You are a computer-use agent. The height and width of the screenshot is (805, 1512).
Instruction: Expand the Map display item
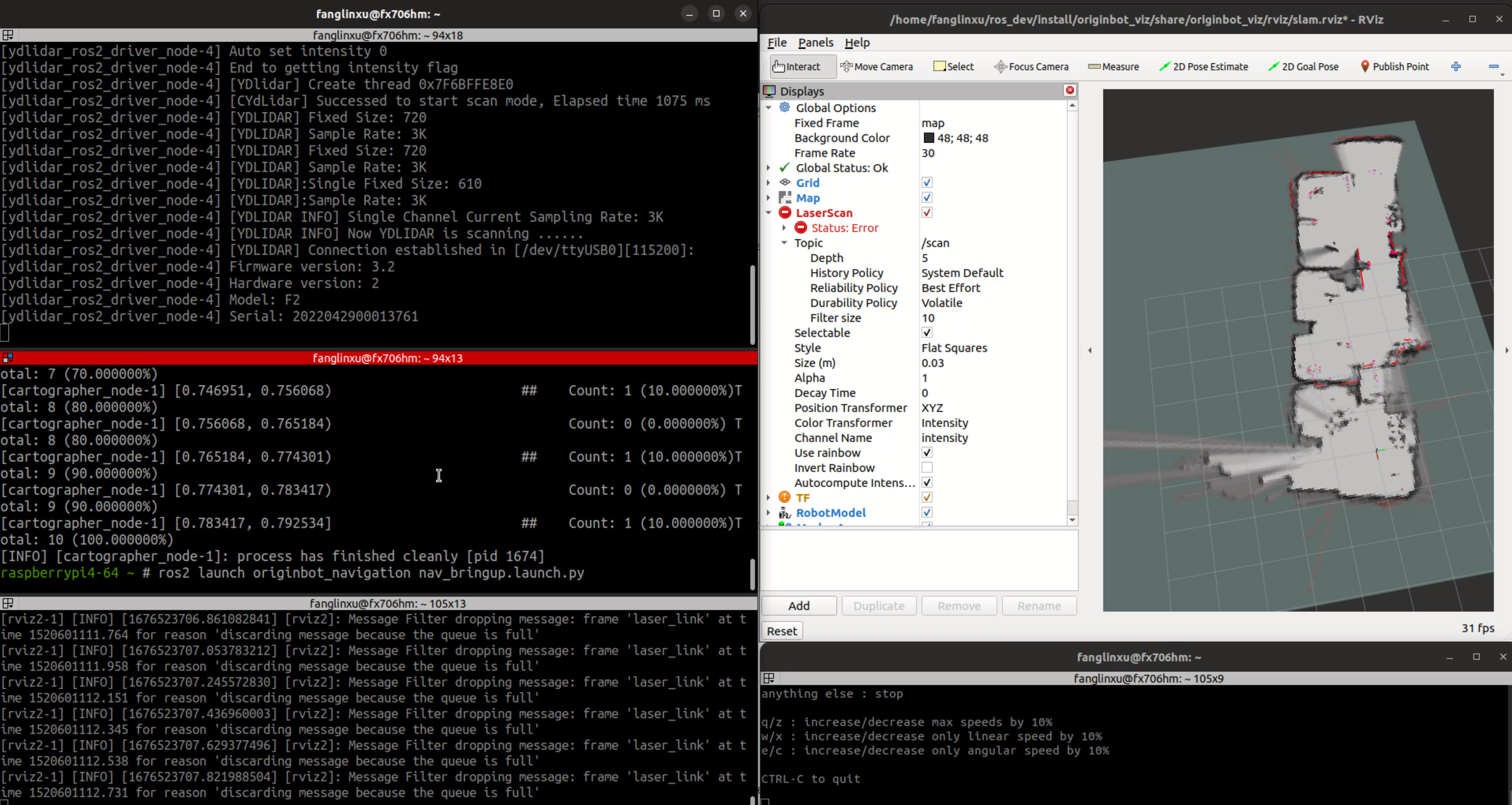coord(768,198)
